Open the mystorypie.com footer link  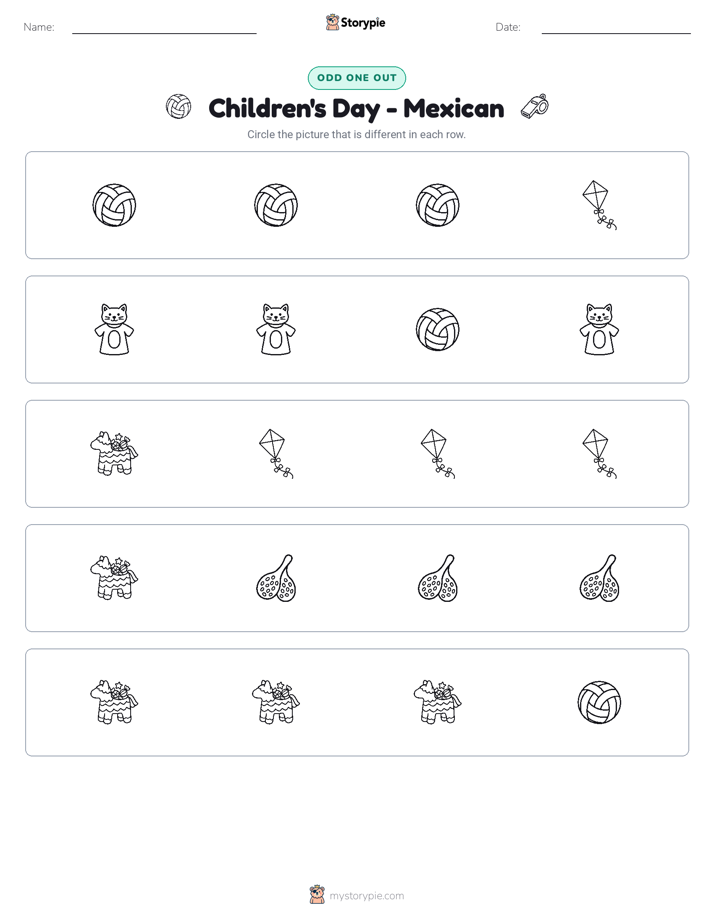tap(366, 896)
